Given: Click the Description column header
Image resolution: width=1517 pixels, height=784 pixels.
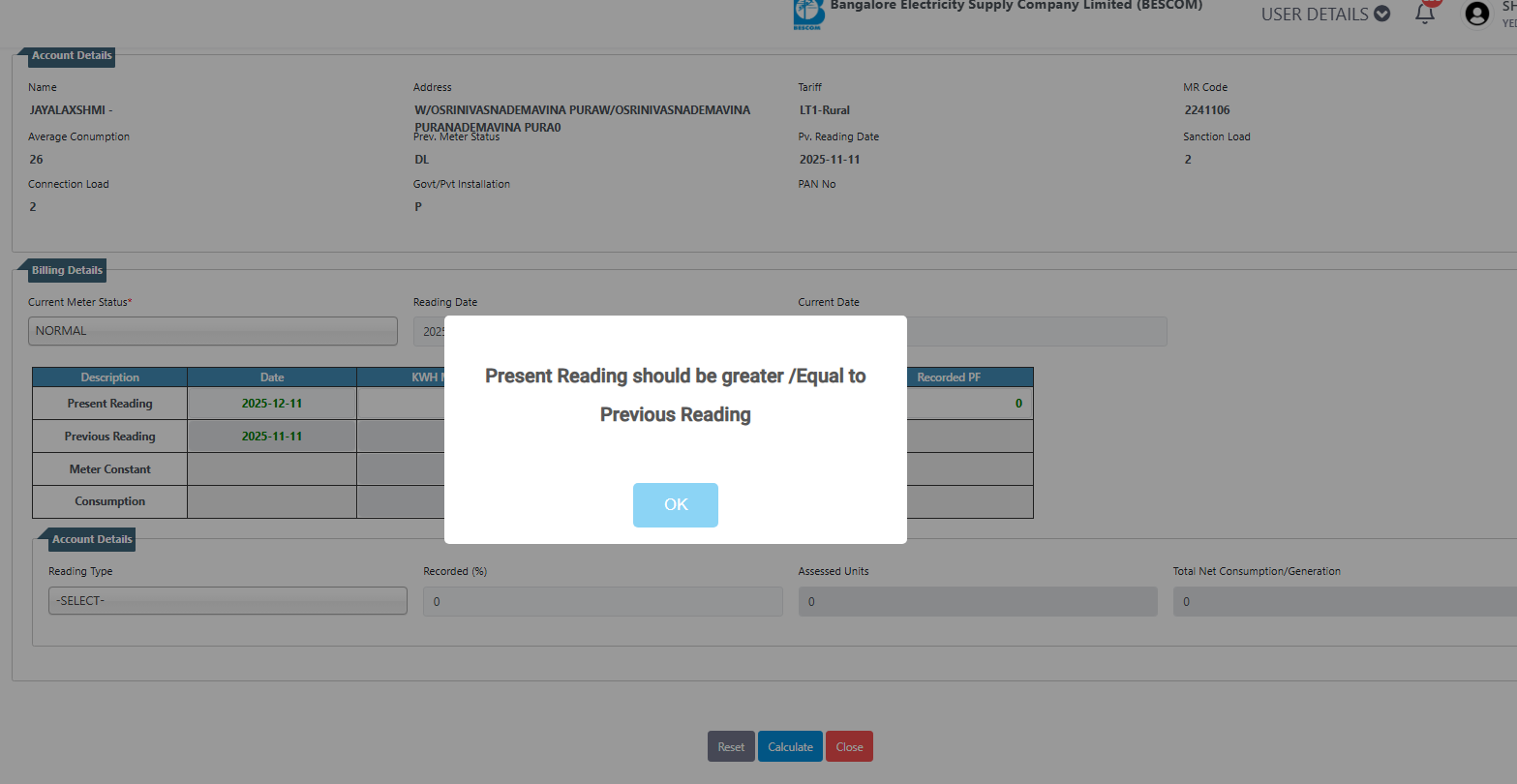Looking at the screenshot, I should click(x=110, y=377).
